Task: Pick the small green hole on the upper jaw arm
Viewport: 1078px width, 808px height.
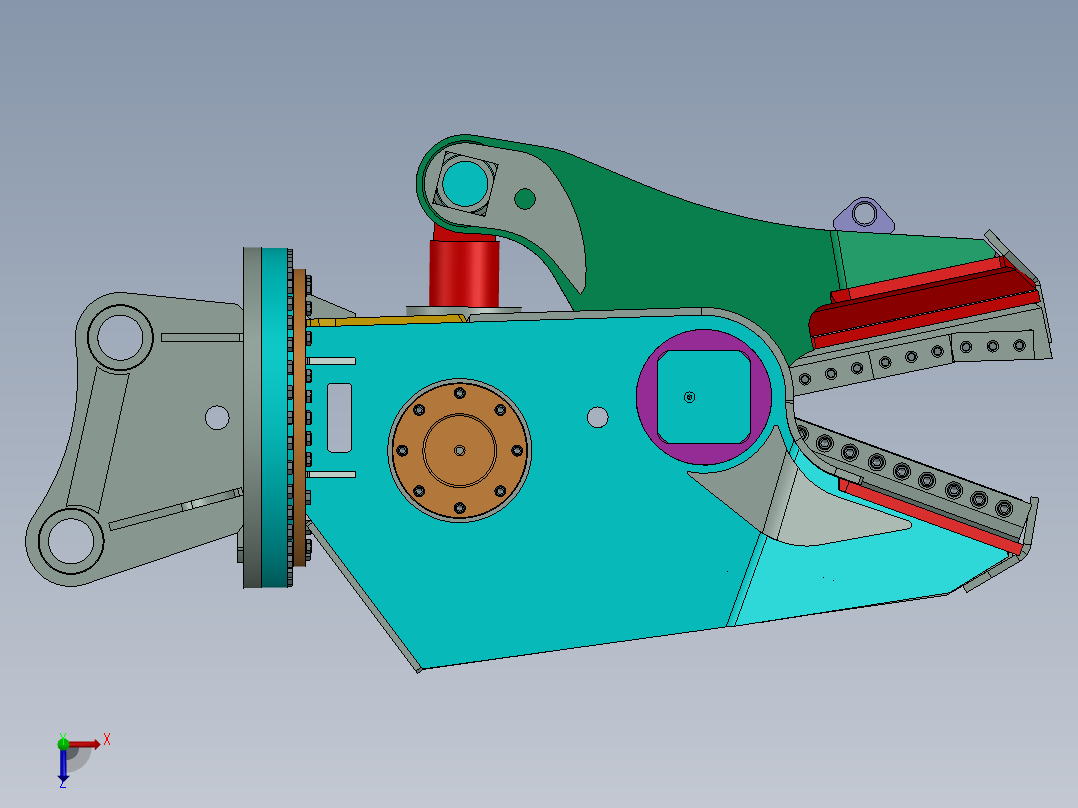Action: (525, 199)
